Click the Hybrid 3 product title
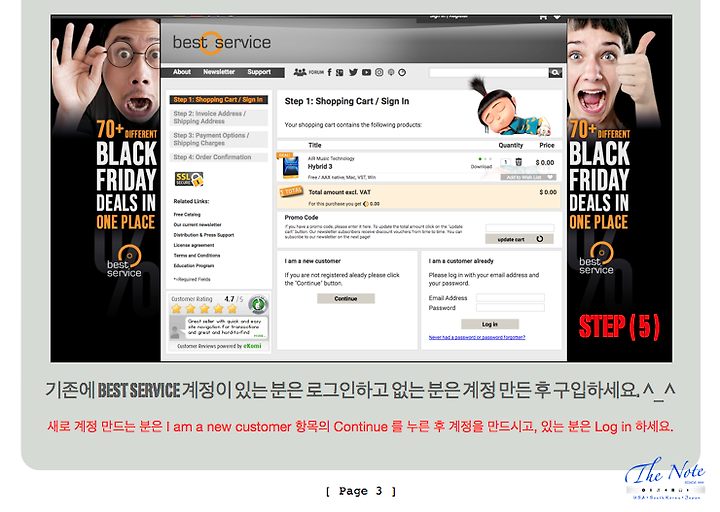The image size is (720, 512). (x=320, y=166)
